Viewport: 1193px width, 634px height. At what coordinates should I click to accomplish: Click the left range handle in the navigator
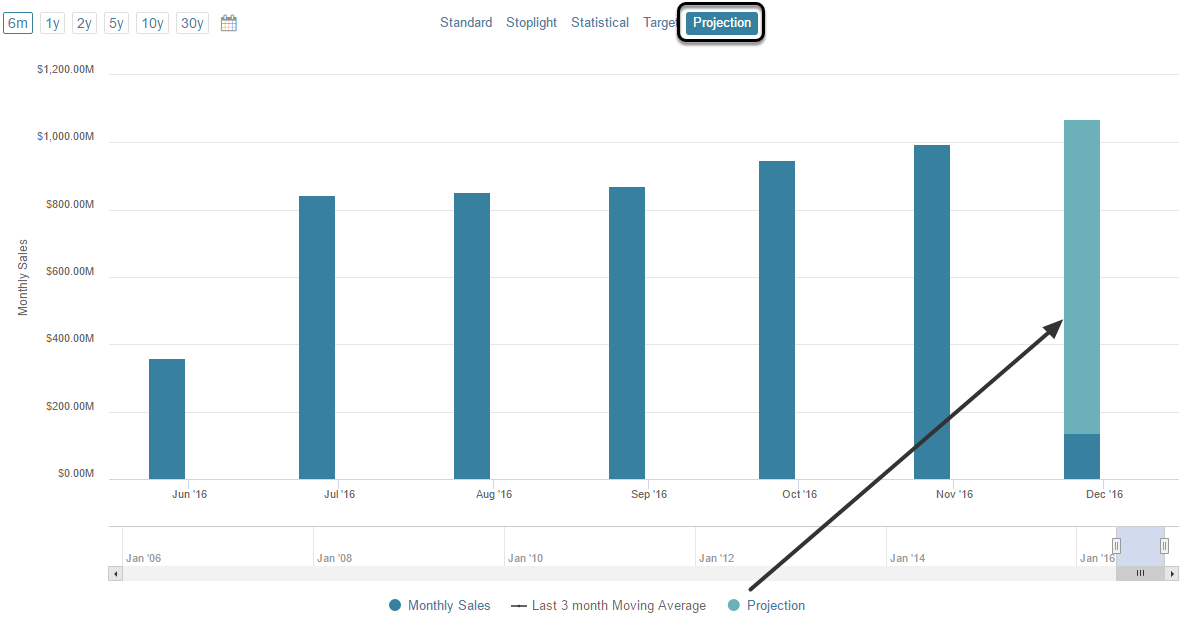coord(1116,546)
